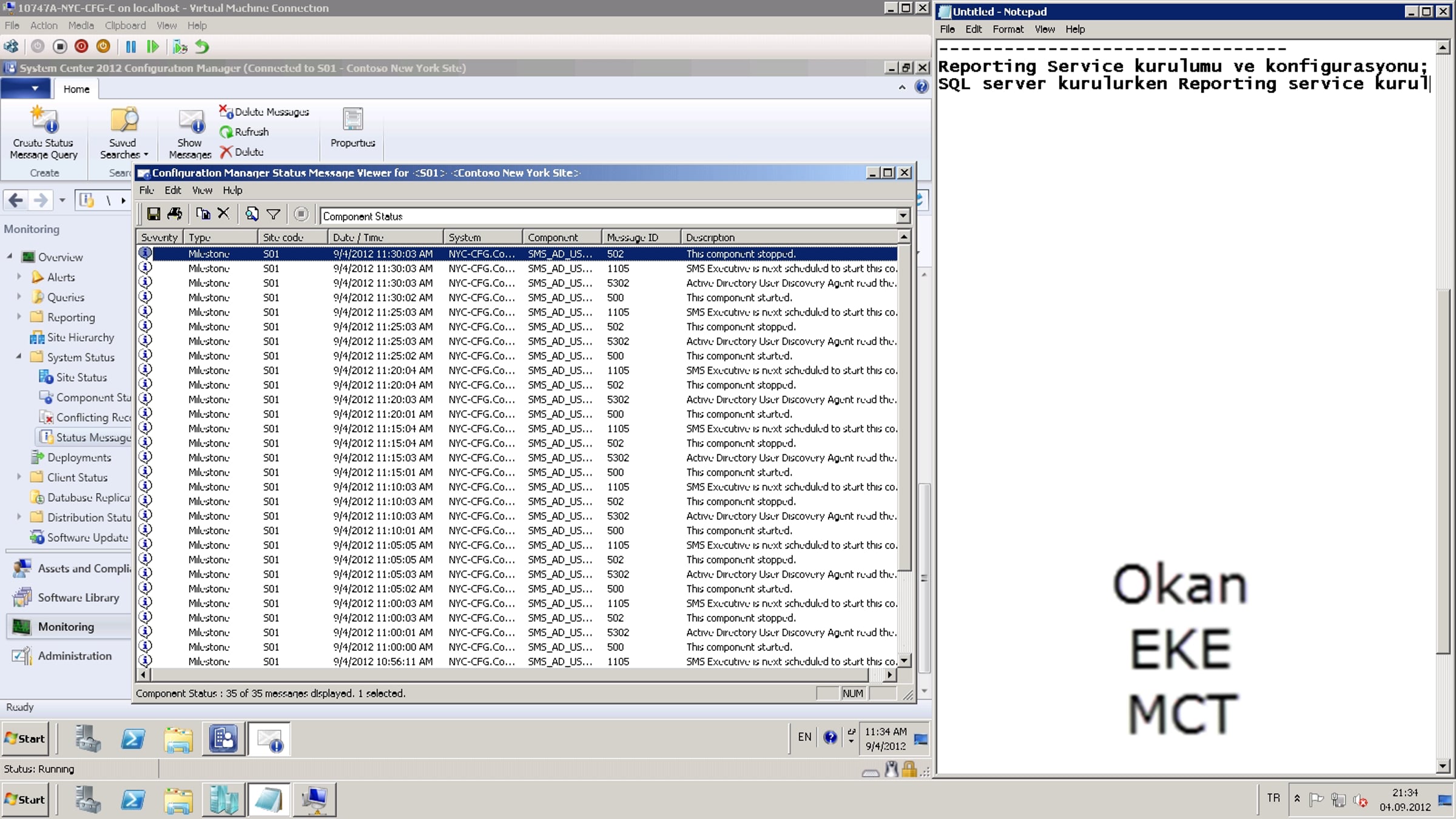Click the Notepad scrollbar down arrow
The height and width of the screenshot is (819, 1456).
click(1443, 766)
